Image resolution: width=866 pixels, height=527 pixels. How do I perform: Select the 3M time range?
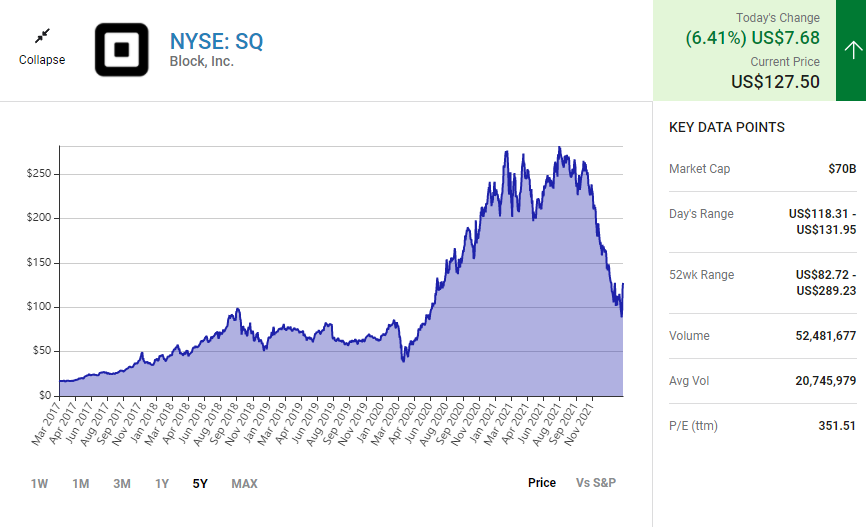click(x=122, y=484)
